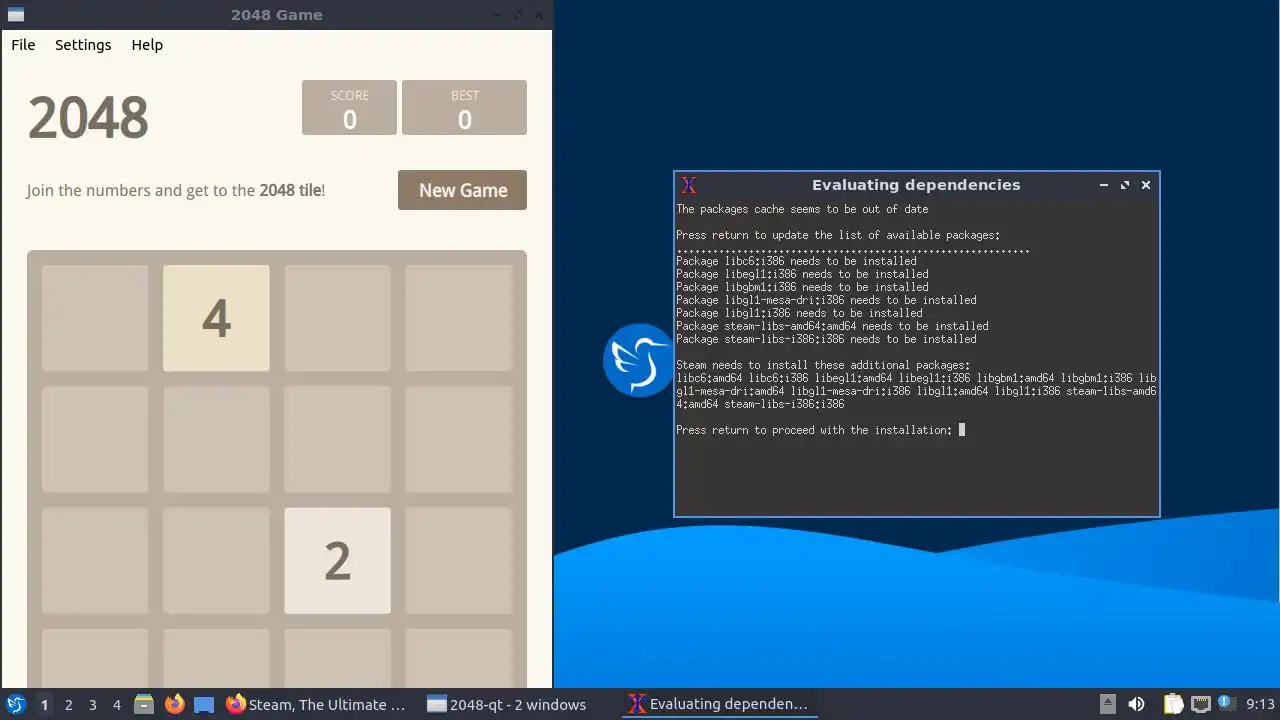The height and width of the screenshot is (720, 1280).
Task: Click the show desktop icon in the taskbar
Action: tap(204, 705)
